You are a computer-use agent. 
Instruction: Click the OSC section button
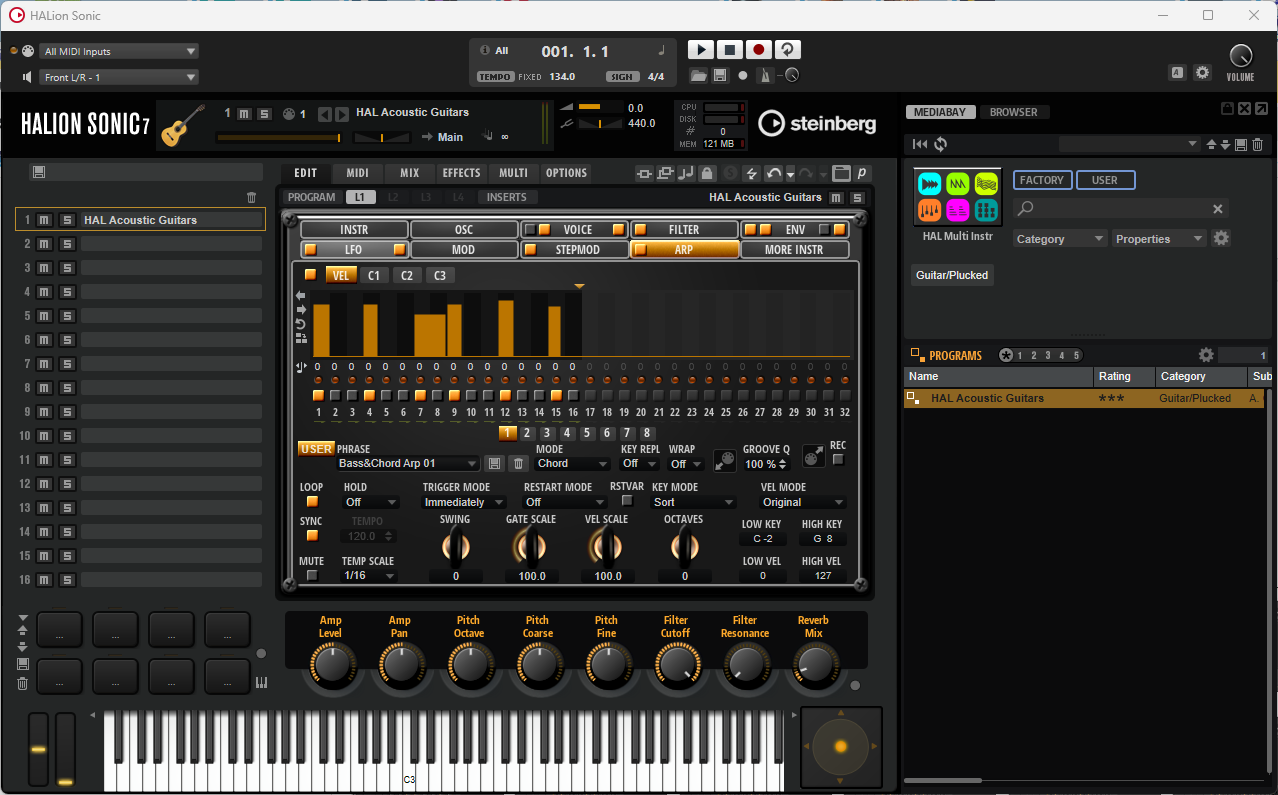point(464,230)
